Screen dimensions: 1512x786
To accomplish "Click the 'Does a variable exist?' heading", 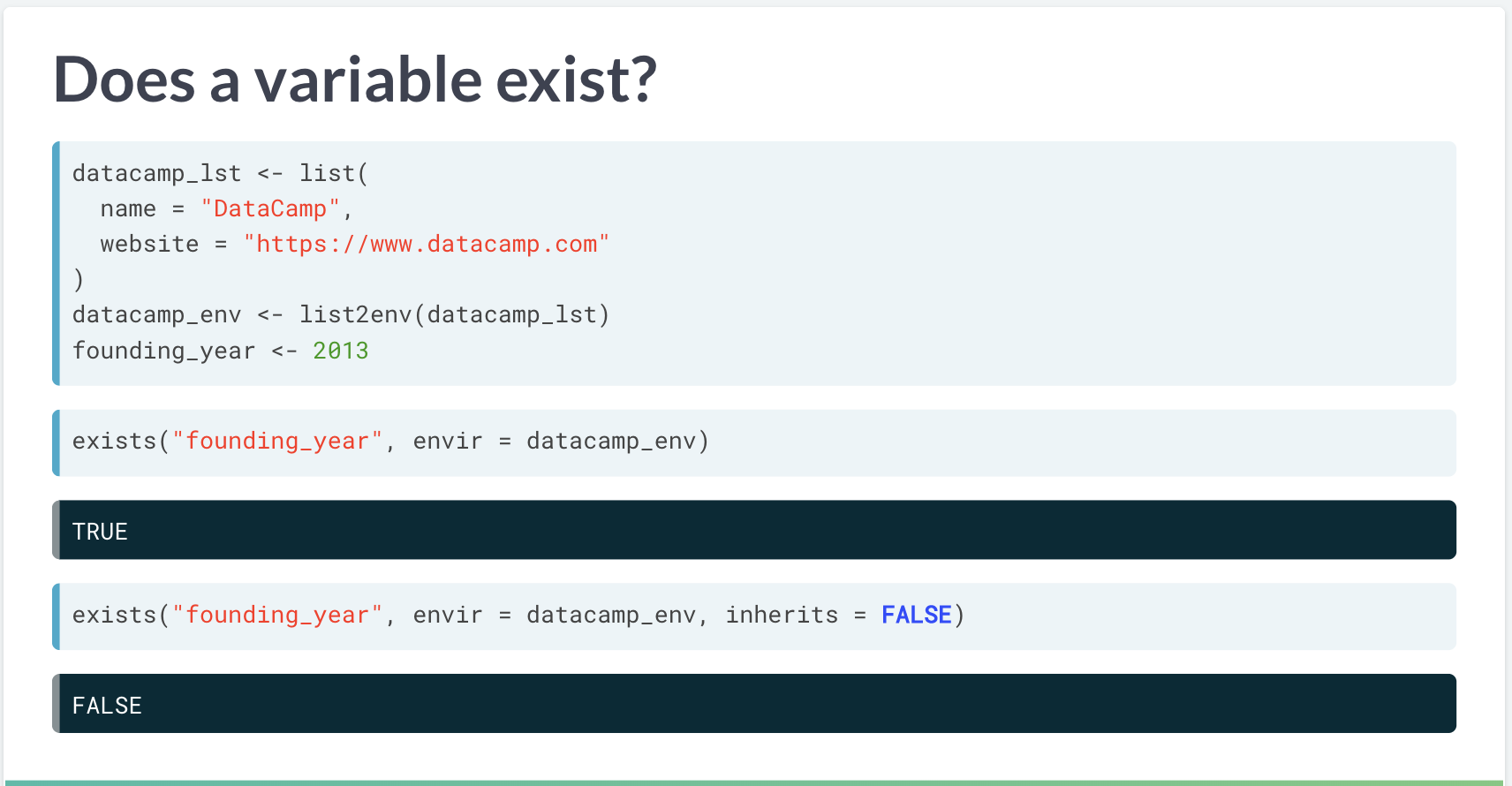I will (x=355, y=79).
